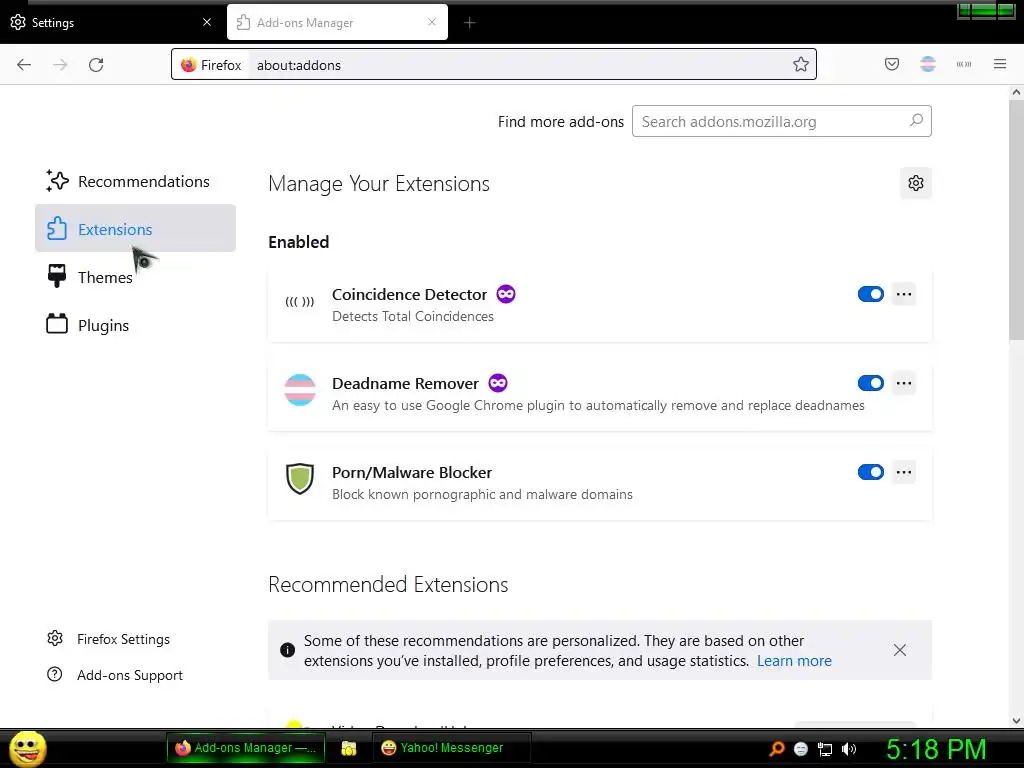Click 'Detects Total Coincidences' description text
Image resolution: width=1024 pixels, height=768 pixels.
tap(413, 316)
